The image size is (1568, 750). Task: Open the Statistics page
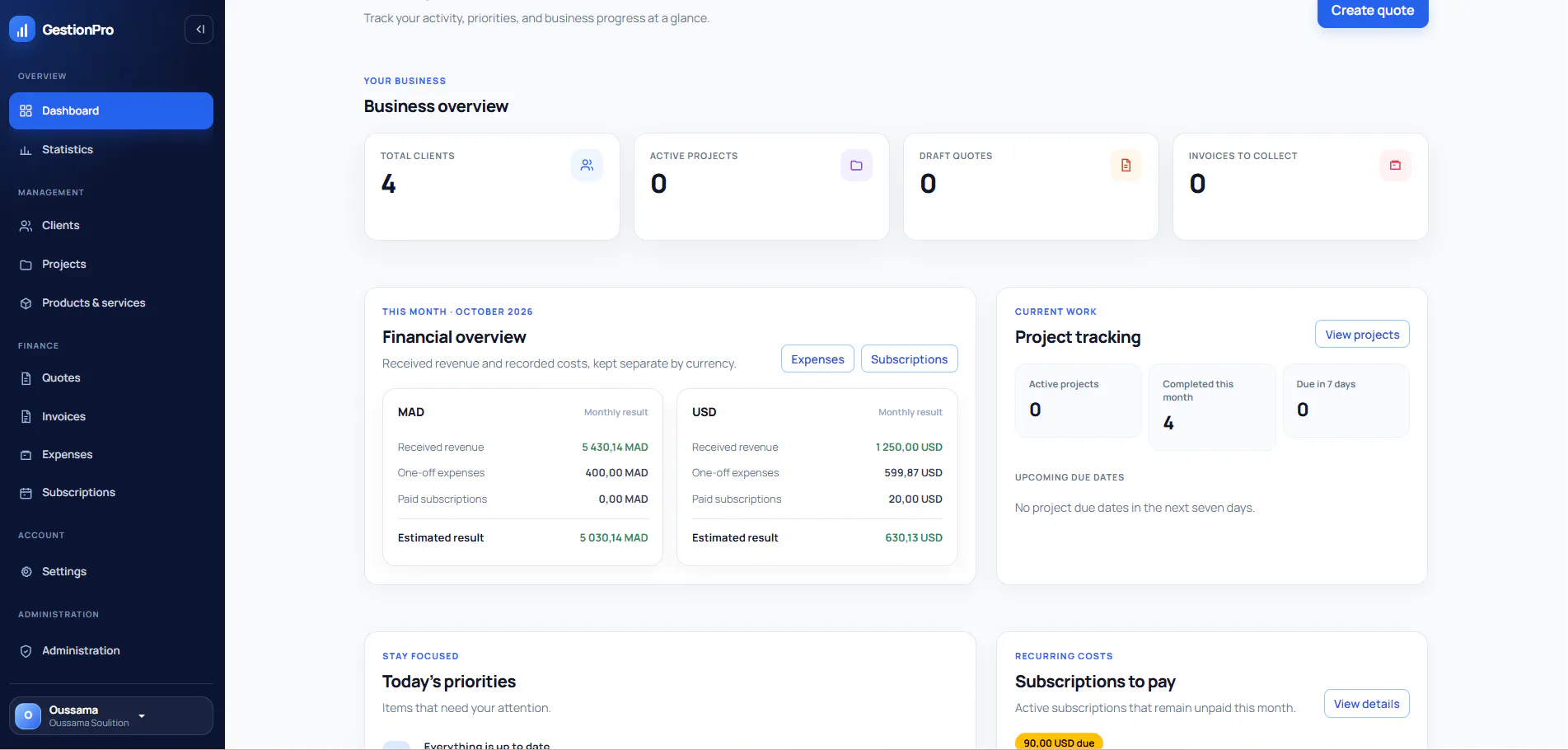point(111,150)
